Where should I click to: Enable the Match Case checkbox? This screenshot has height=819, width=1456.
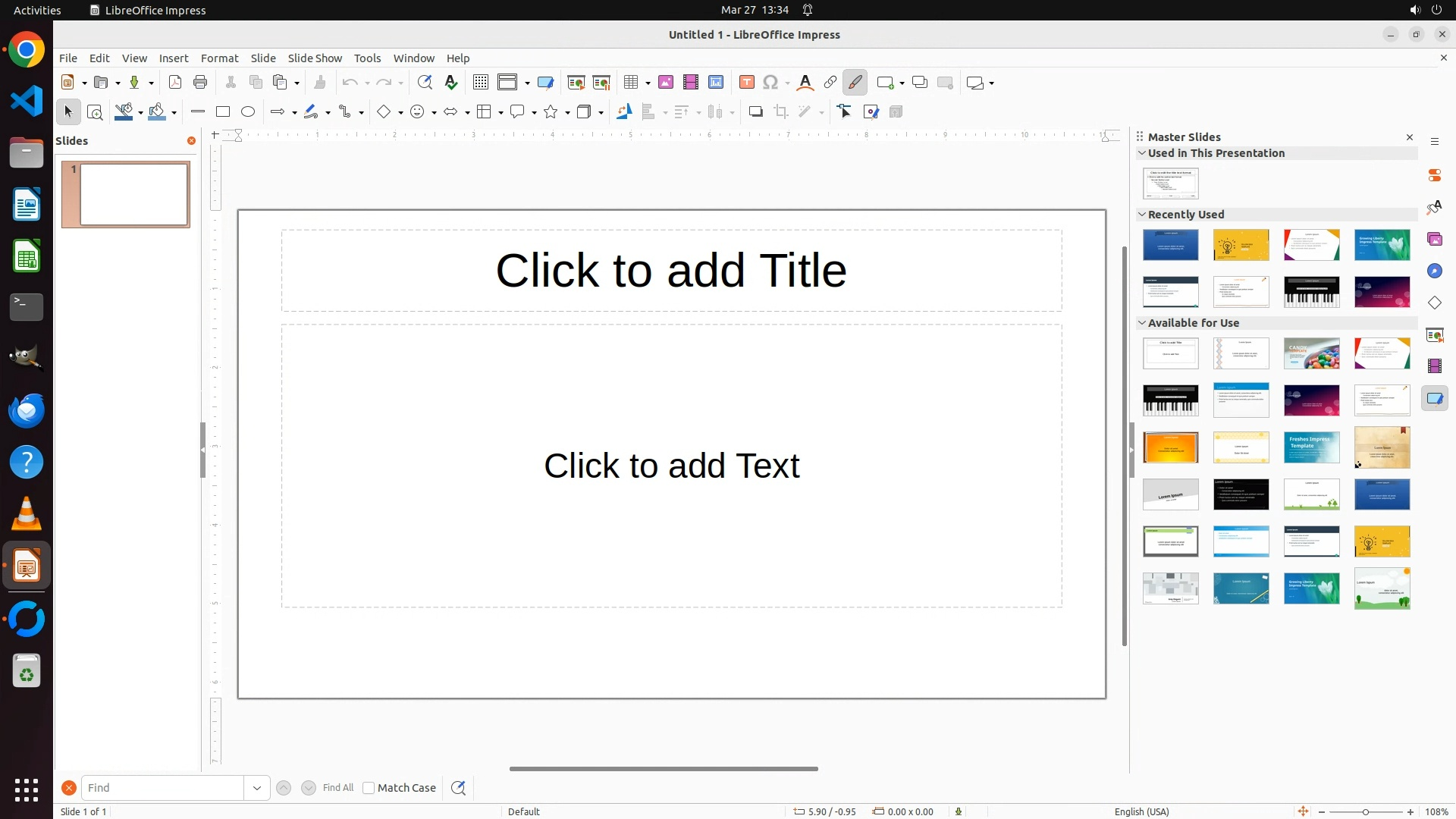pos(369,788)
